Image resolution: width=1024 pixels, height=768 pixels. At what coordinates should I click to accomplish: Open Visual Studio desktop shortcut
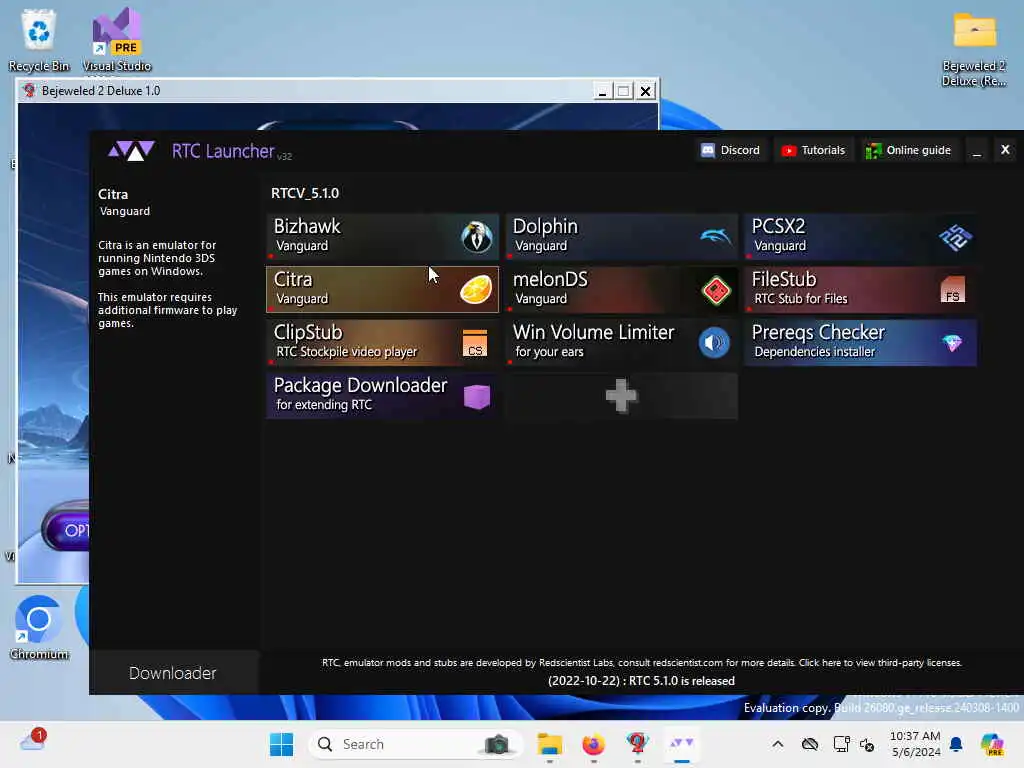point(117,40)
